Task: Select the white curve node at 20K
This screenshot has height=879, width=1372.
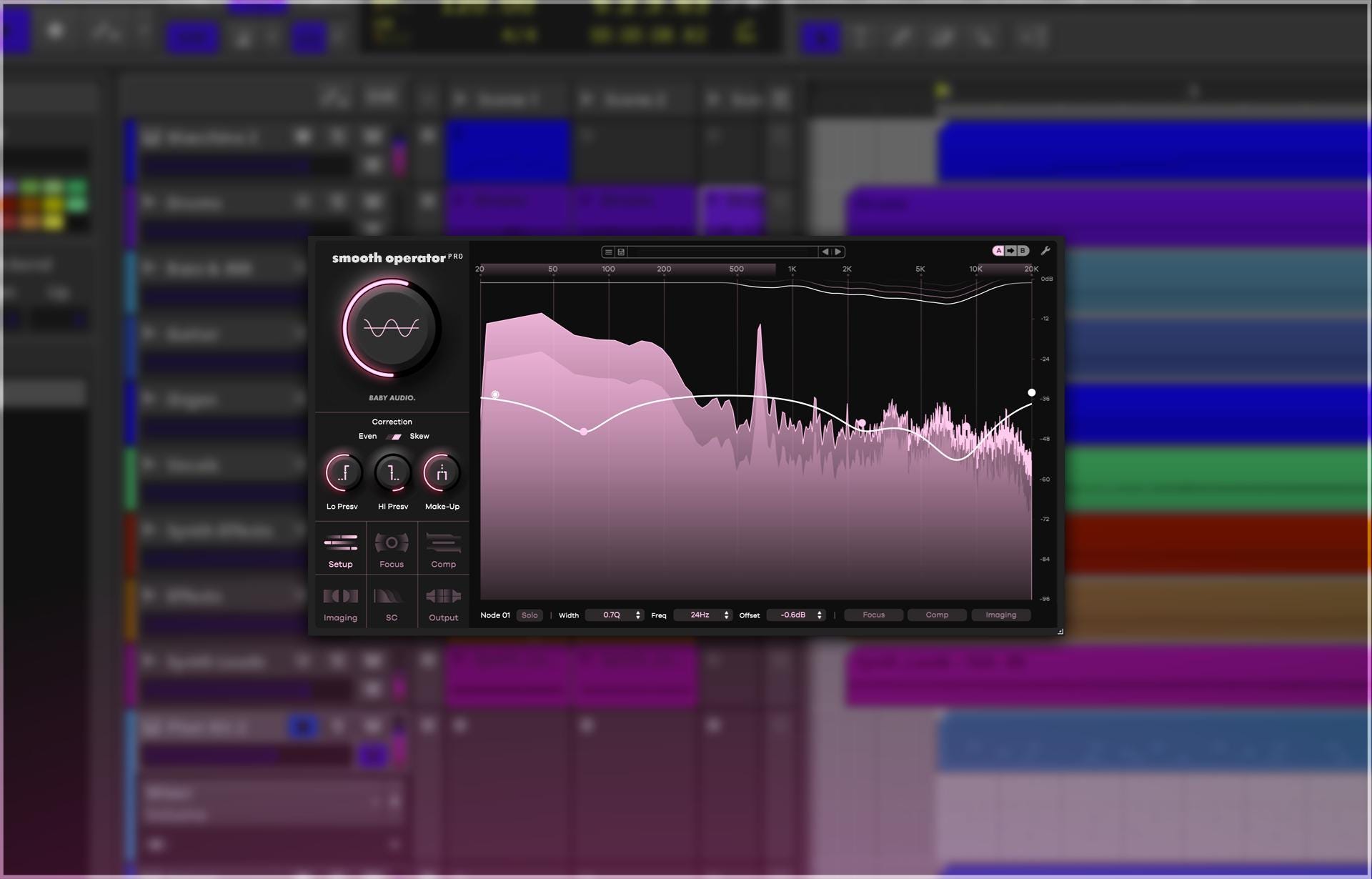Action: [1031, 392]
